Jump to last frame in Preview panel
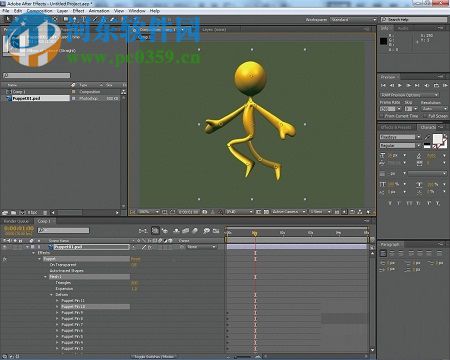 (417, 86)
